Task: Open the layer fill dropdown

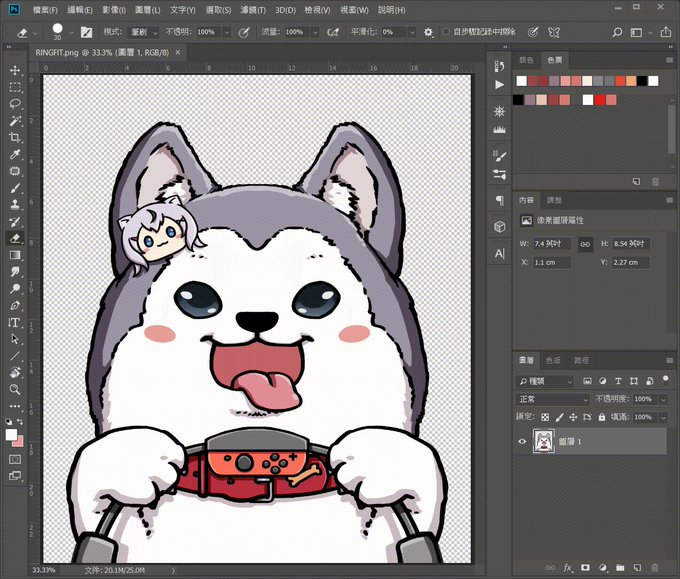Action: 664,417
